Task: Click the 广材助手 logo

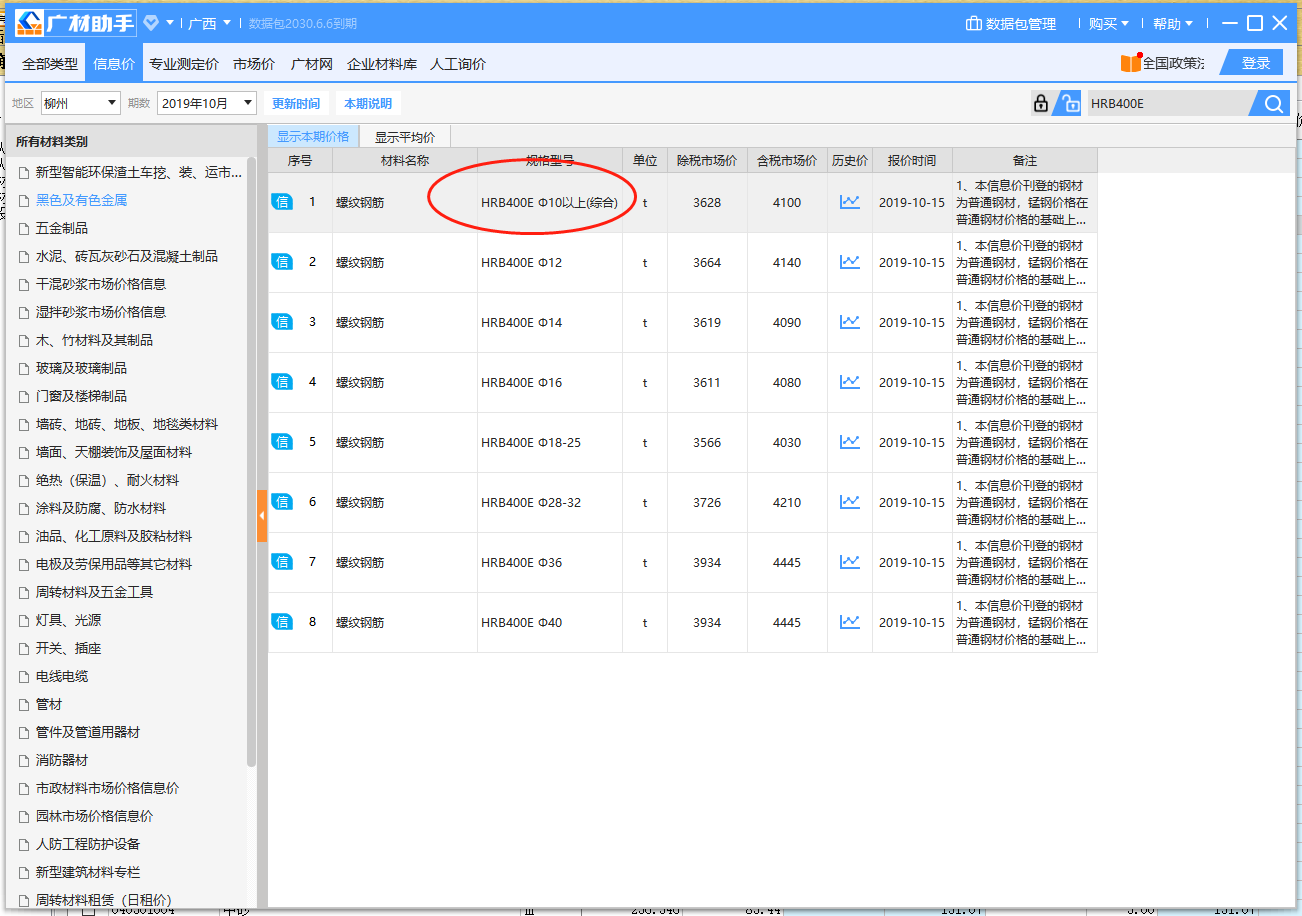Action: pos(74,23)
